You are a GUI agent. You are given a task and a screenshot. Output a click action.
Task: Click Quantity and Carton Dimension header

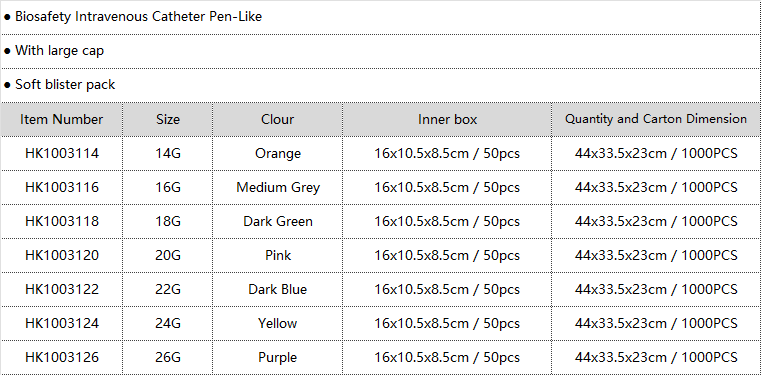click(656, 119)
